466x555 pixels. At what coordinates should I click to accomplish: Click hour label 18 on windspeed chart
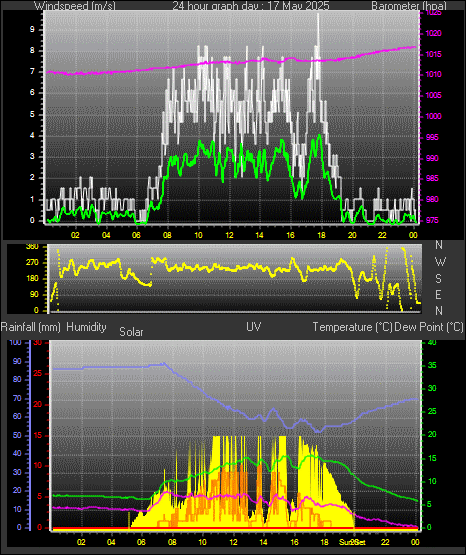click(321, 235)
